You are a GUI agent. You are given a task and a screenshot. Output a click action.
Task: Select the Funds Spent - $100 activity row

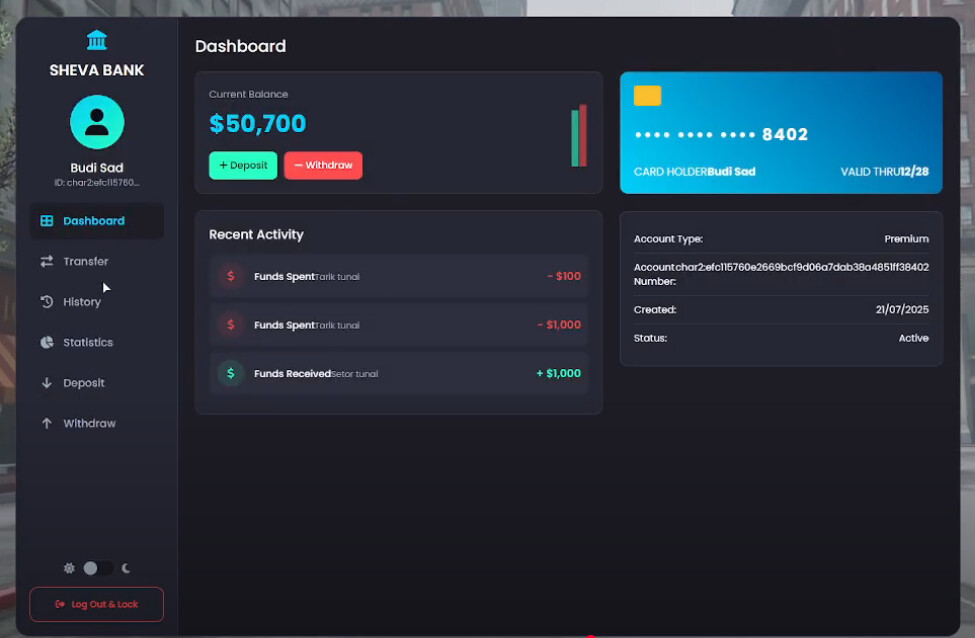[399, 275]
